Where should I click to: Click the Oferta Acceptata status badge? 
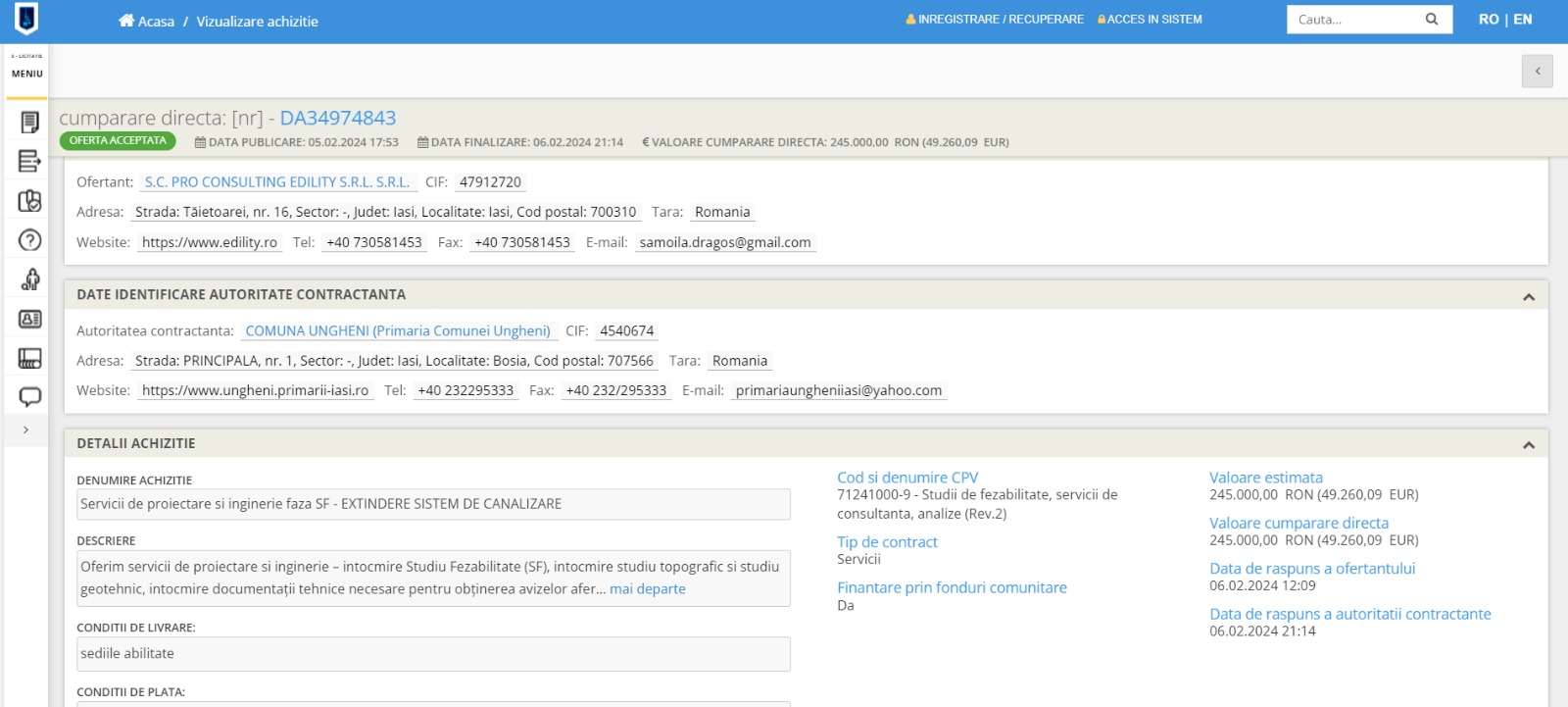118,140
